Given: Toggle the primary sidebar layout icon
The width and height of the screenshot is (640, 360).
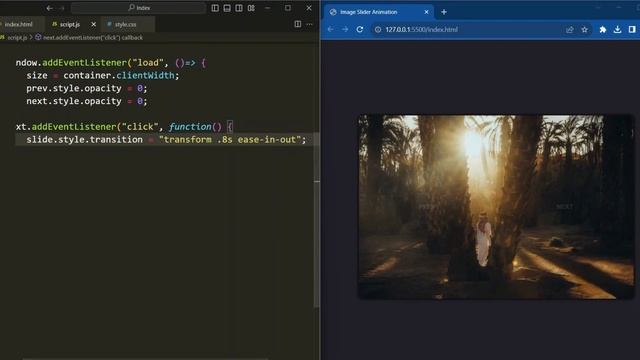Looking at the screenshot, I should [x=215, y=8].
